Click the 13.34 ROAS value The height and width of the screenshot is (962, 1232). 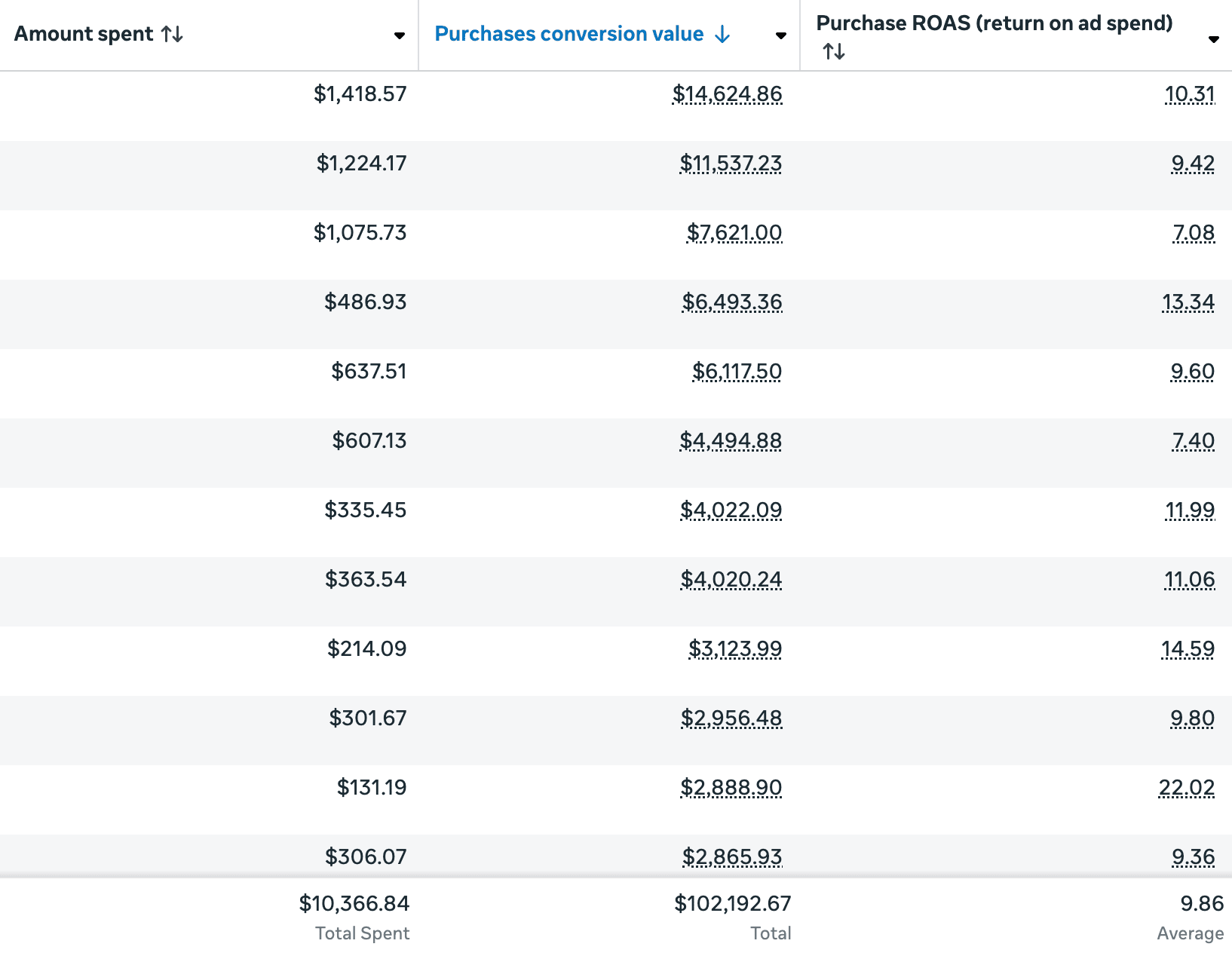click(x=1188, y=302)
